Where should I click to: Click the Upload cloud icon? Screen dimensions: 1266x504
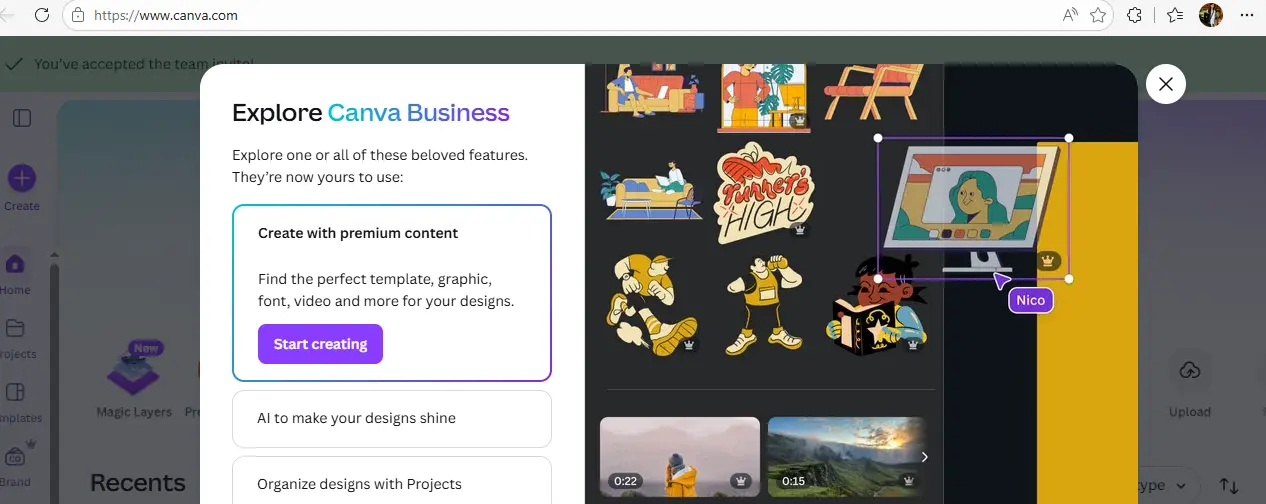pos(1190,370)
